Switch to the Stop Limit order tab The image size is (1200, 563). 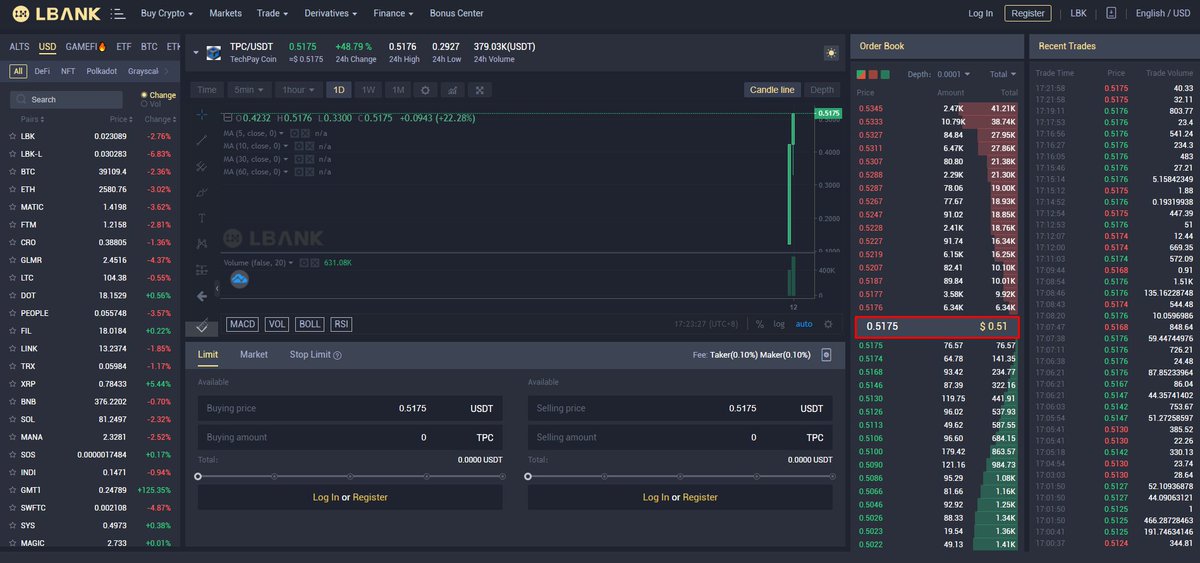pyautogui.click(x=310, y=355)
